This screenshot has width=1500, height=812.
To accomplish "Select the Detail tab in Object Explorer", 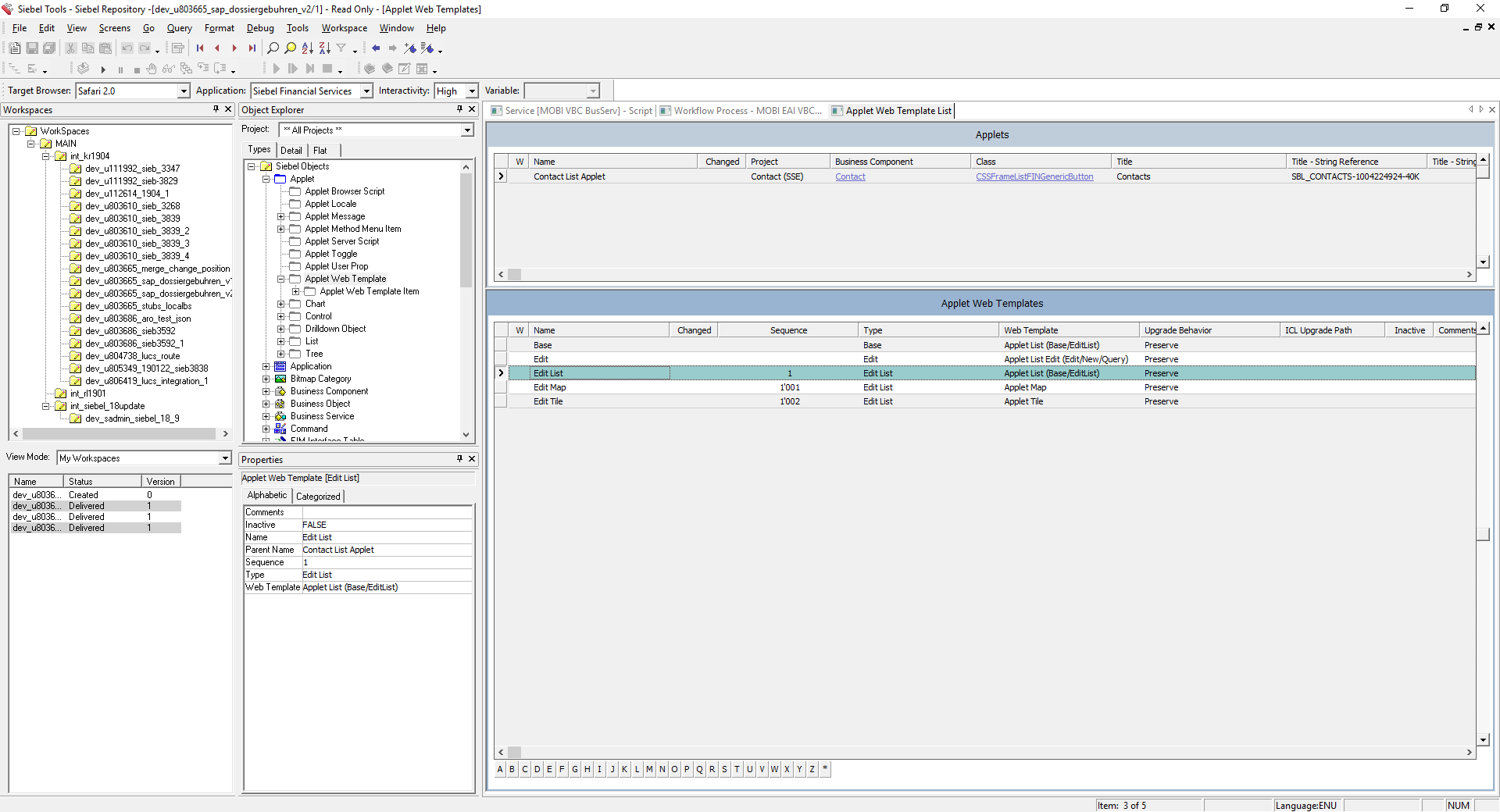I will point(291,151).
